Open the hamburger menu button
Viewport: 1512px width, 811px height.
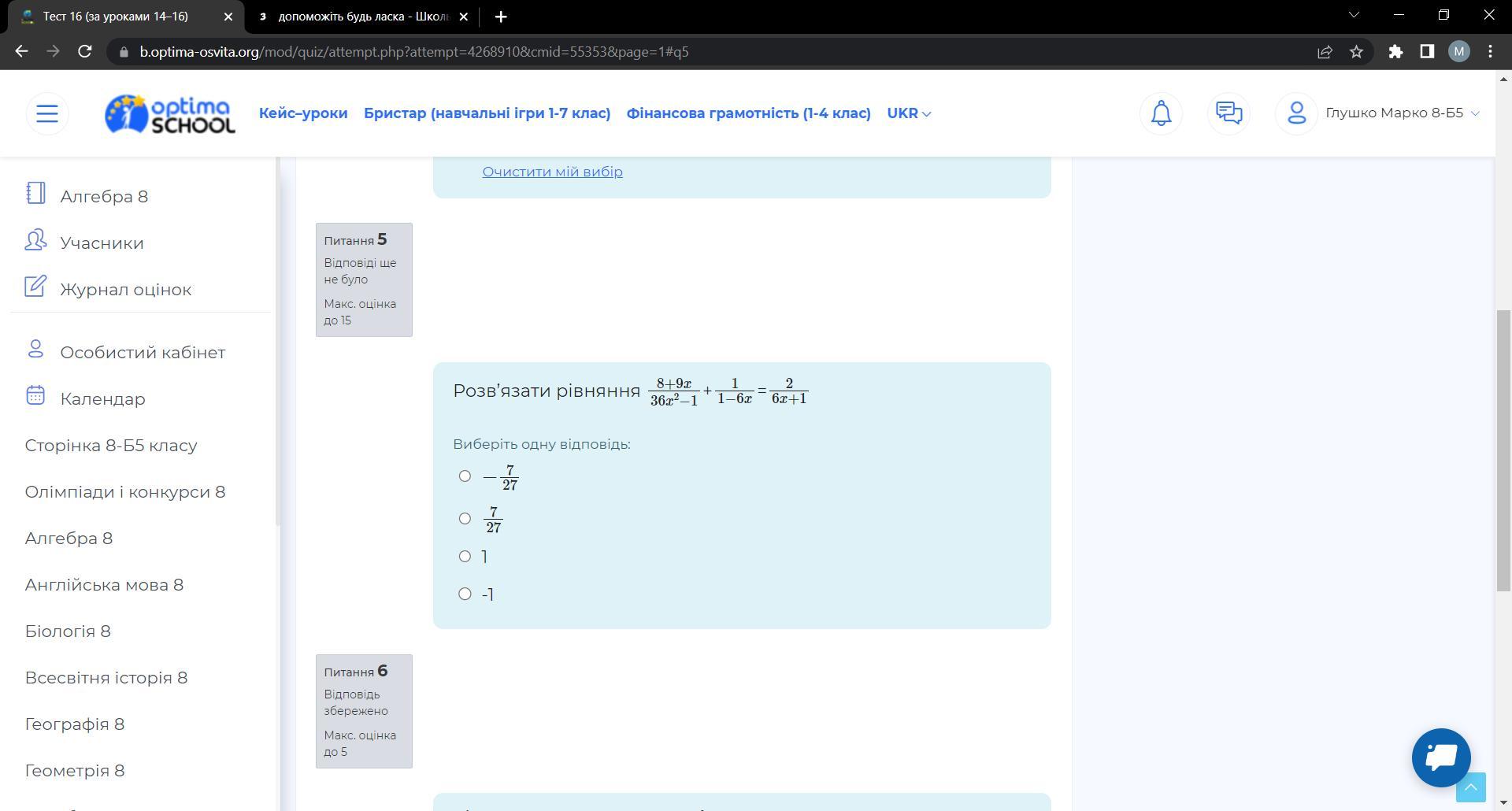coord(47,113)
